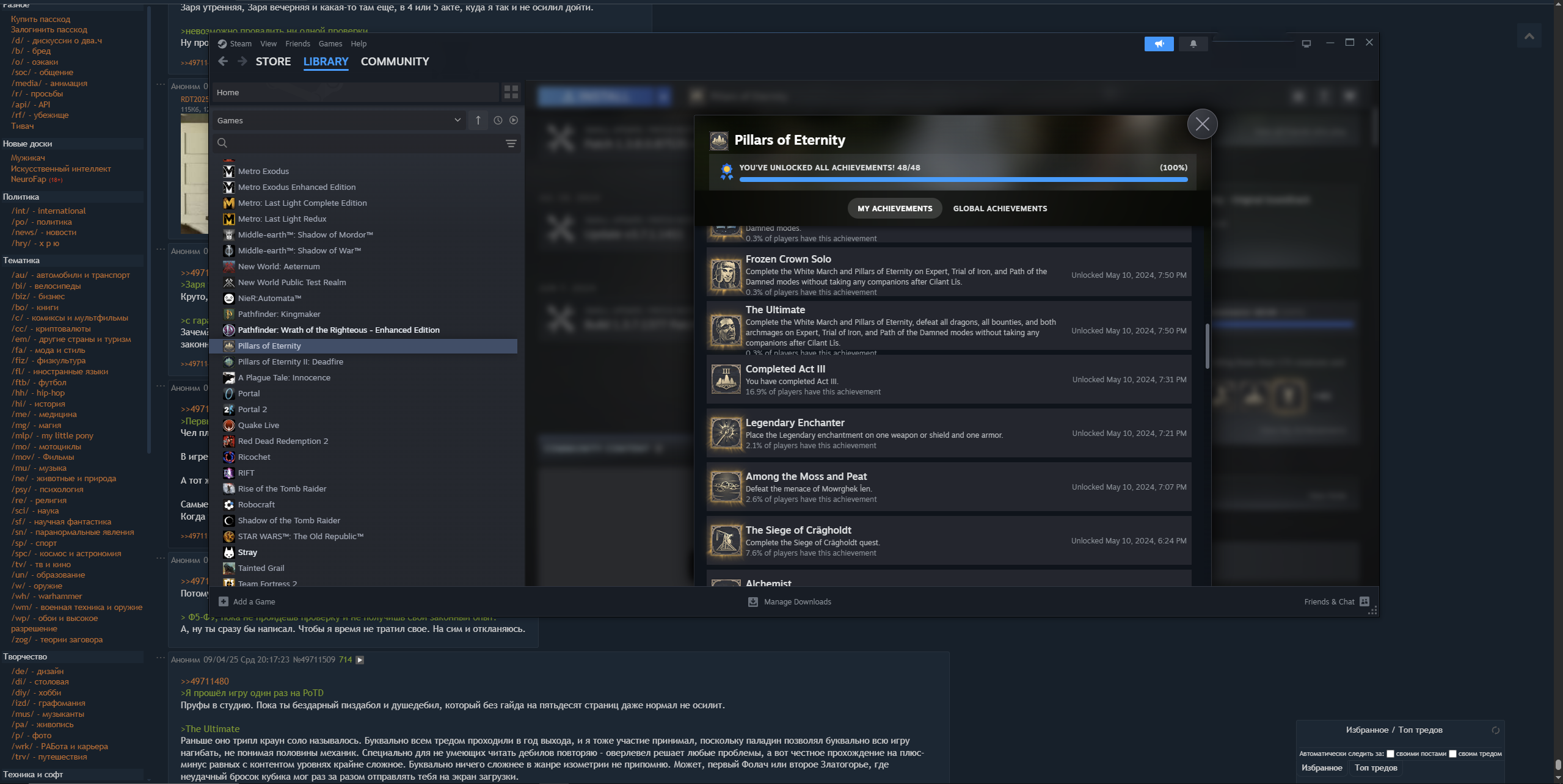
Task: Go to the COMMUNITY tab
Action: pos(395,62)
